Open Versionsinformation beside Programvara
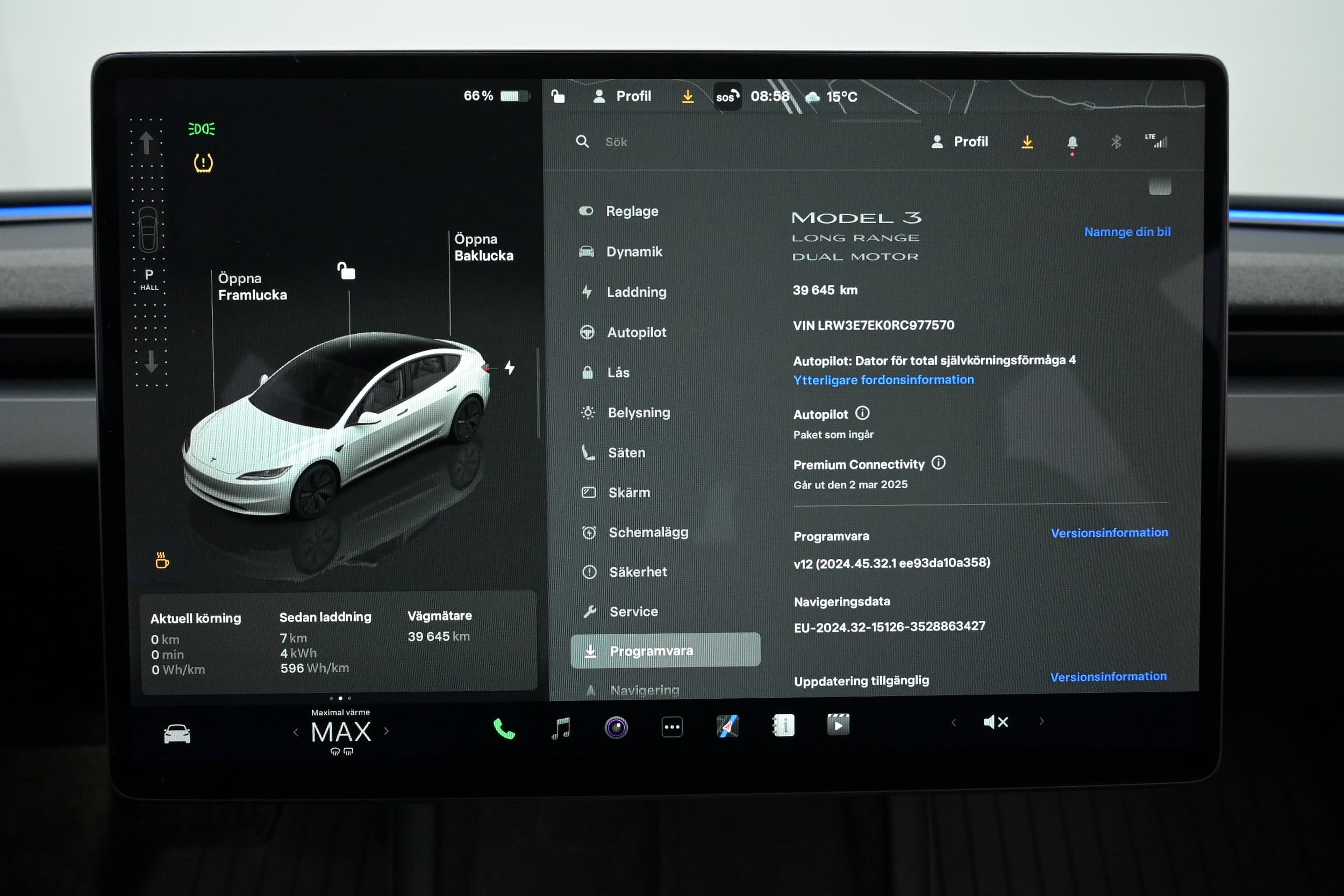This screenshot has height=896, width=1344. point(1109,533)
